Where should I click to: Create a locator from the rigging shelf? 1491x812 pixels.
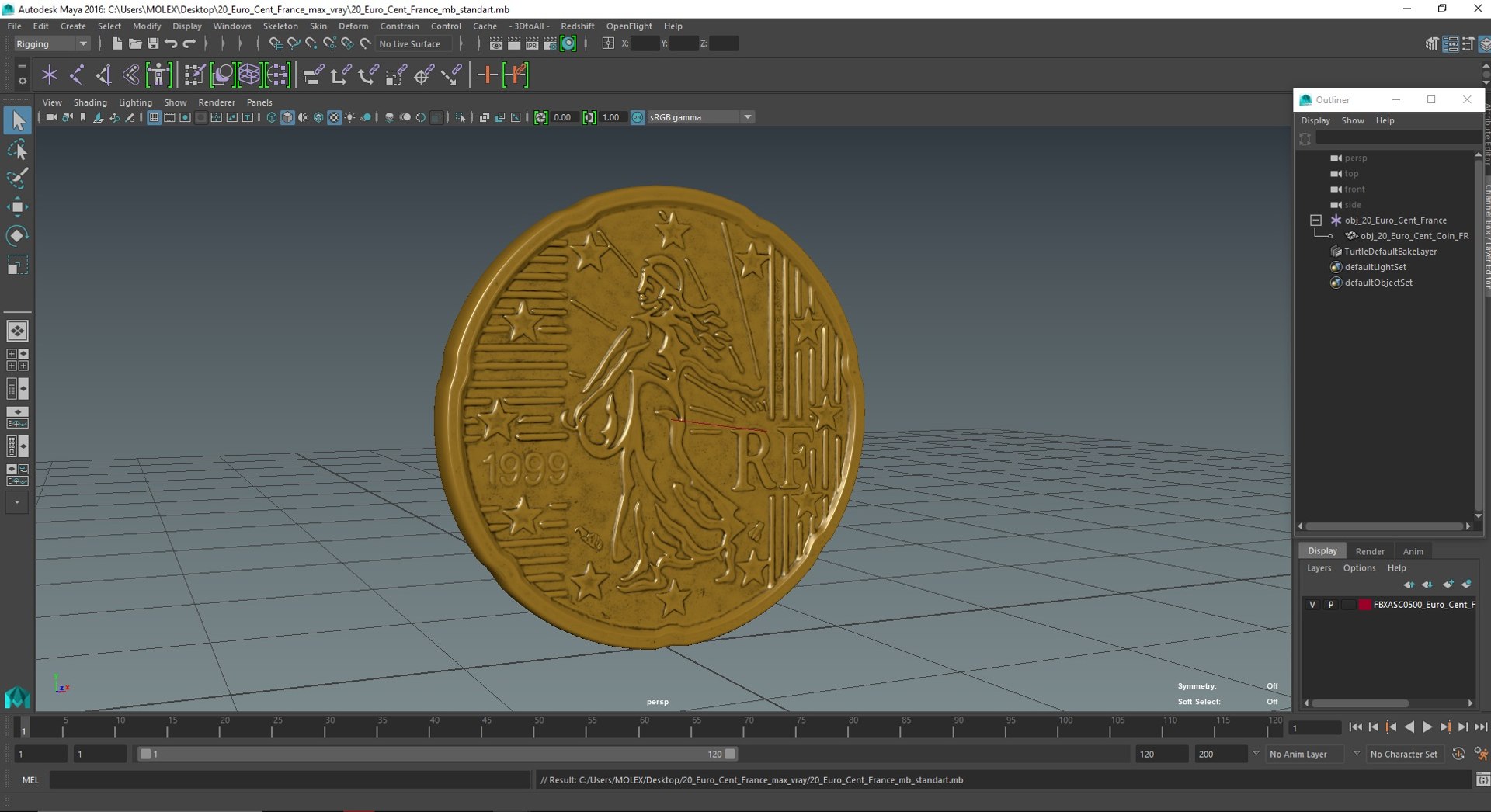[x=50, y=75]
